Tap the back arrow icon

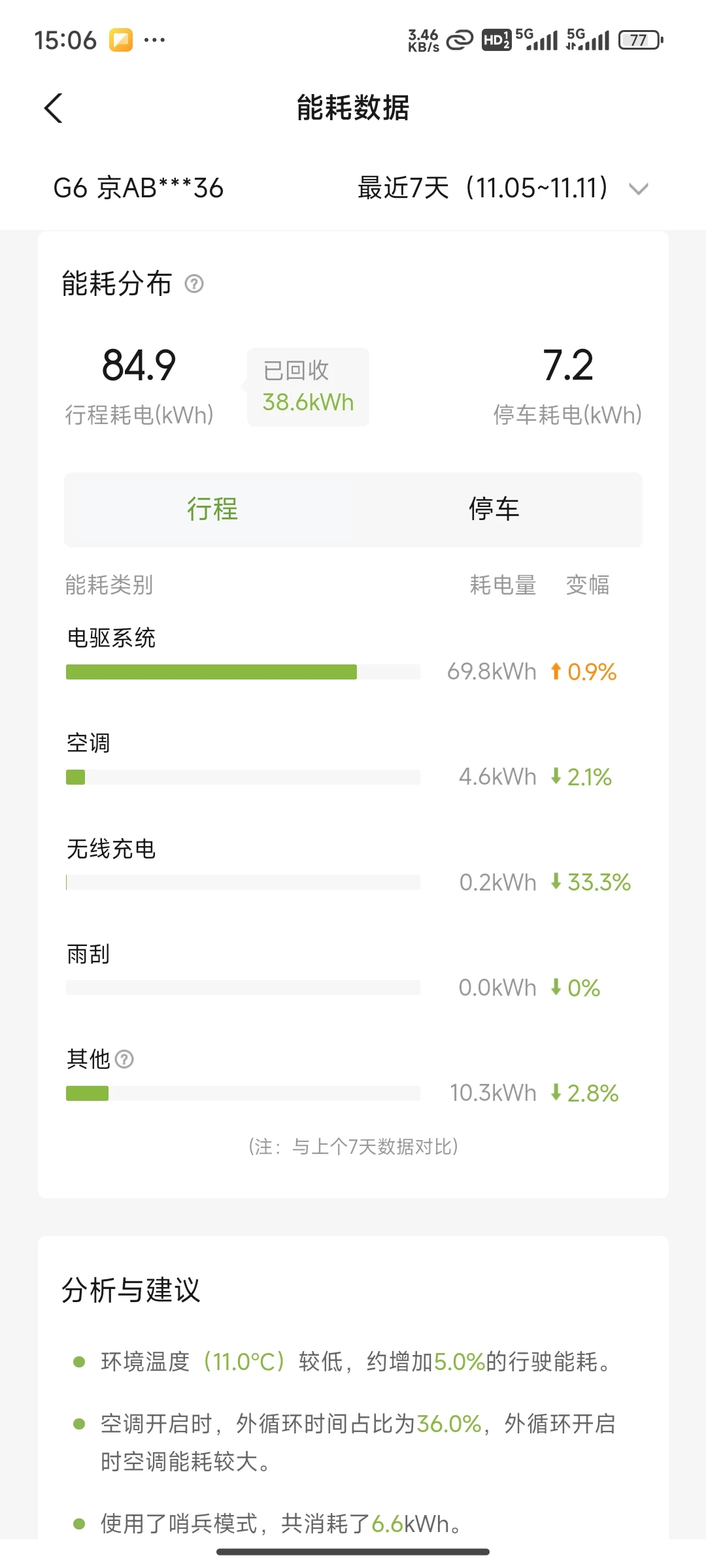54,108
